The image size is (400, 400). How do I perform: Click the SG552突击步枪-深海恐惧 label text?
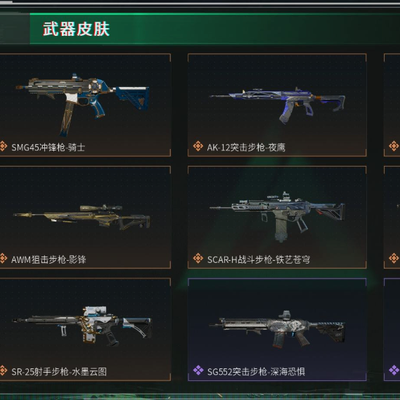pyautogui.click(x=256, y=371)
